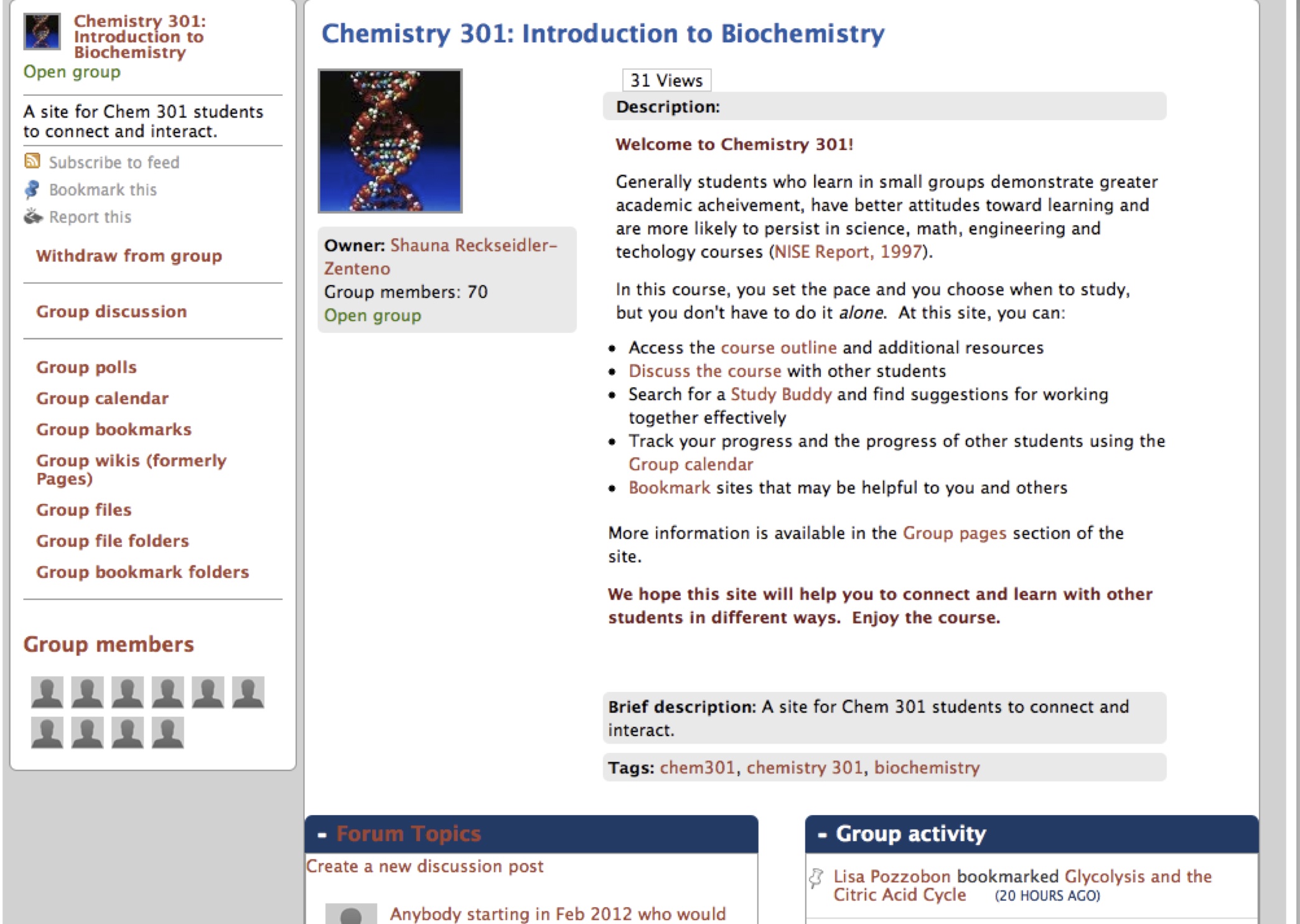Image resolution: width=1300 pixels, height=924 pixels.
Task: Click the forum post author avatar
Action: 351,913
